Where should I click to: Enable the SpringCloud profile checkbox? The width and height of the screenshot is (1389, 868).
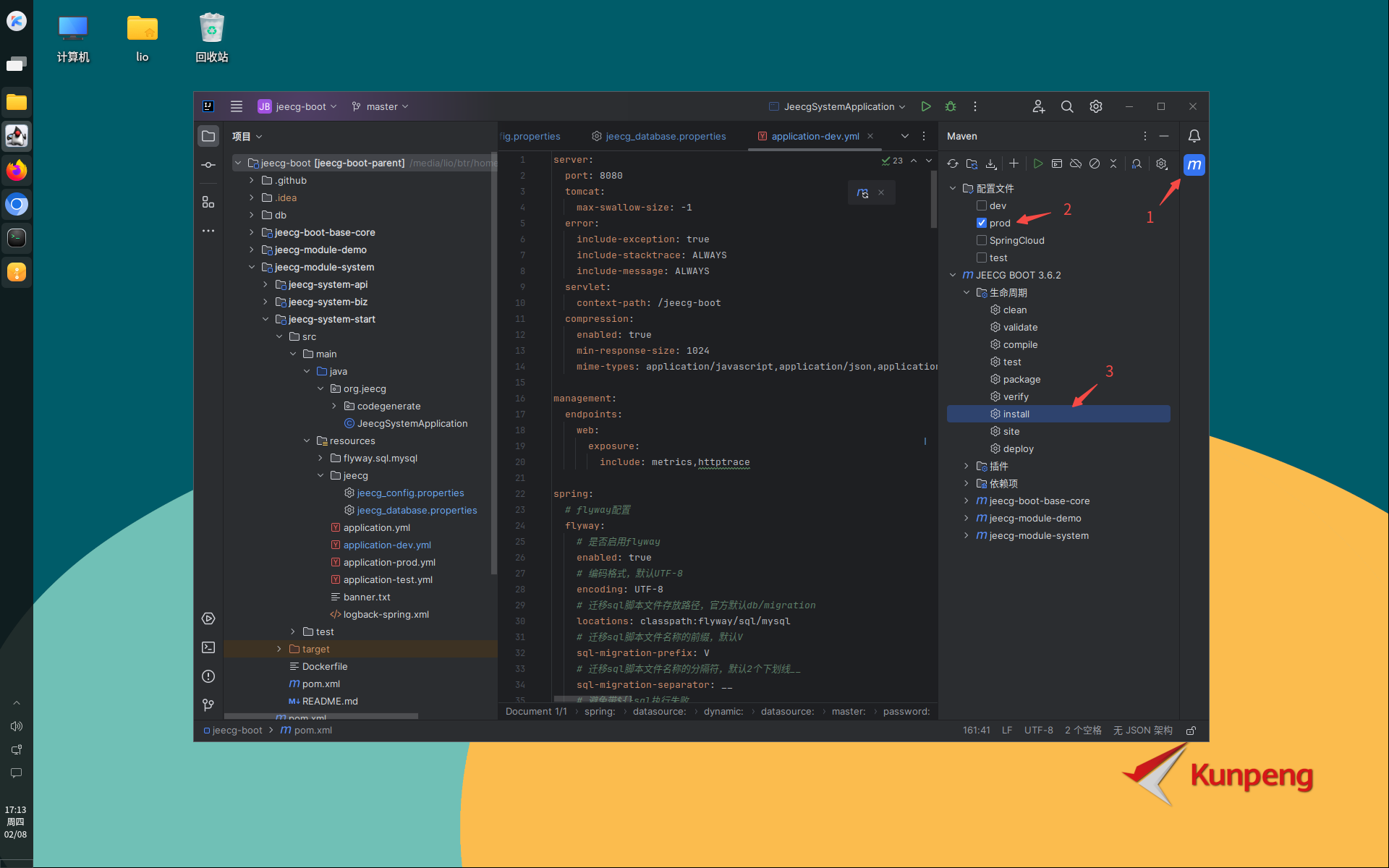click(982, 240)
